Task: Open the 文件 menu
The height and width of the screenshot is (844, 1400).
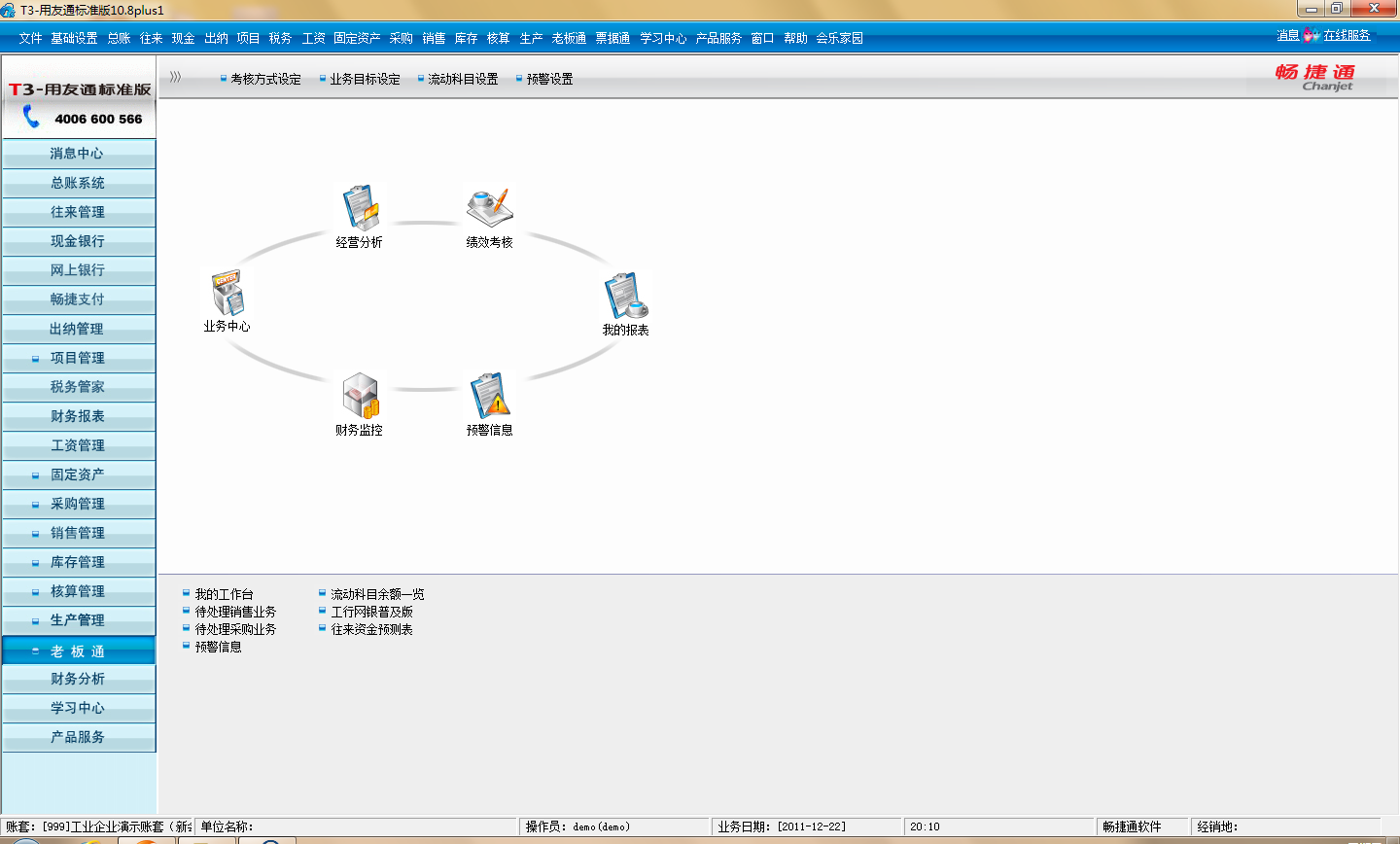Action: (x=30, y=38)
